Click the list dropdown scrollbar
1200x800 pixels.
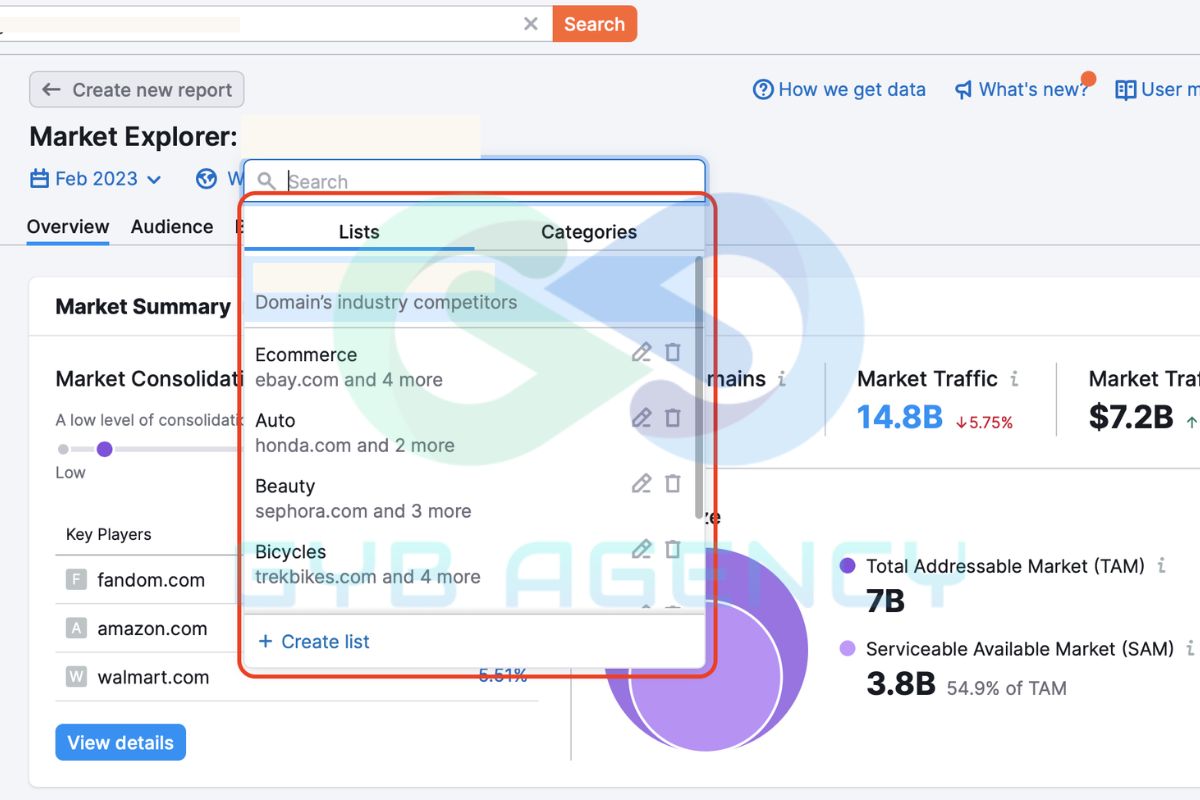pos(698,388)
